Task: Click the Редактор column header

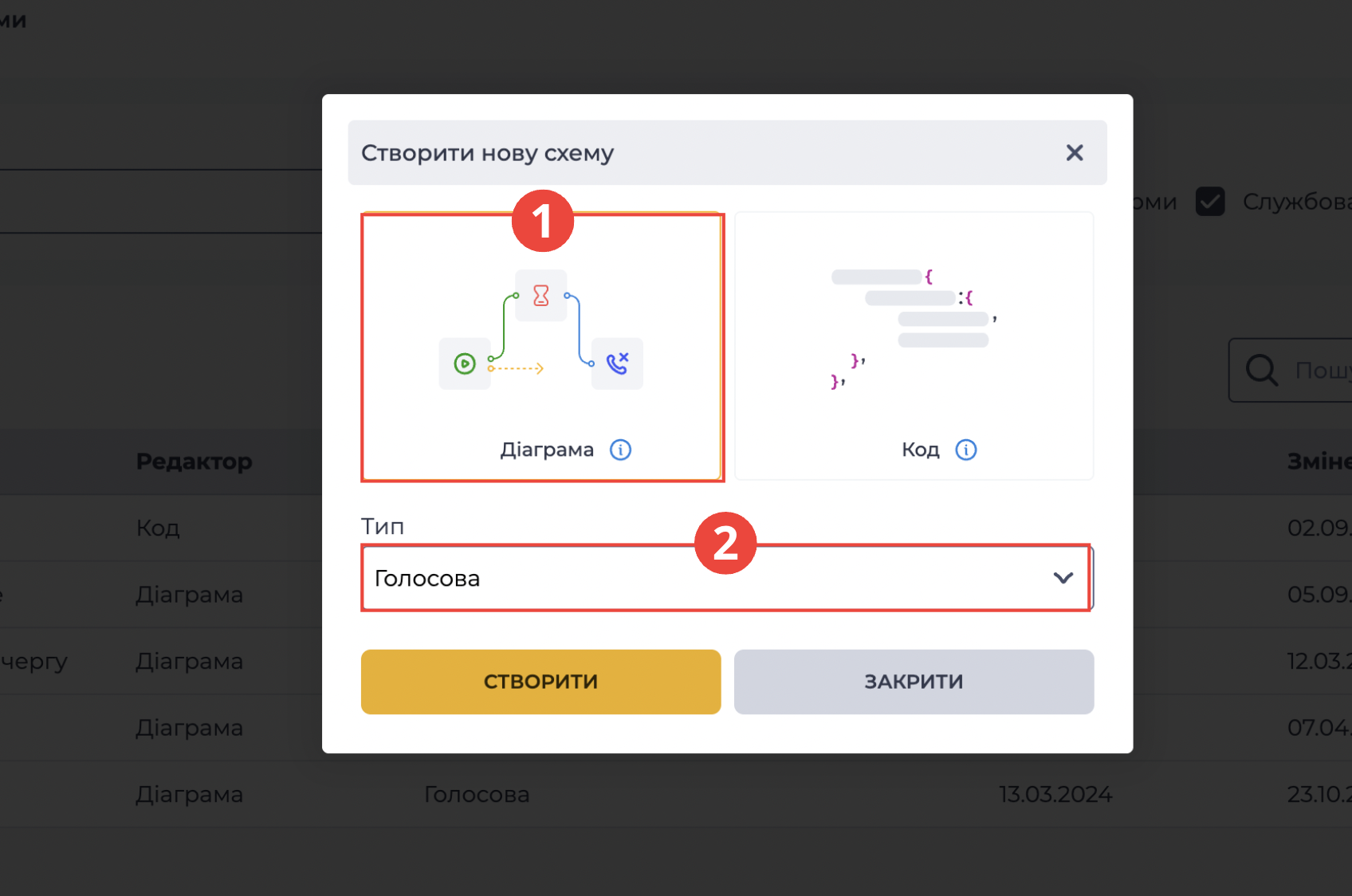Action: click(x=194, y=462)
